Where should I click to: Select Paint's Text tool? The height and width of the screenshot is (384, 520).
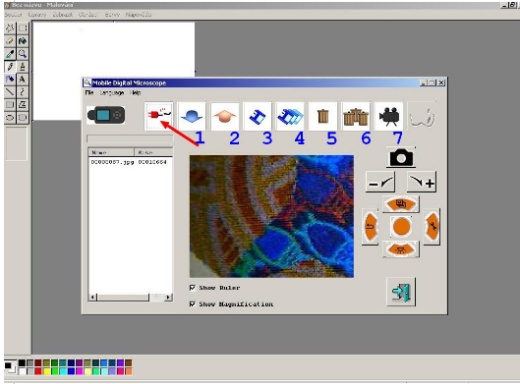click(22, 79)
